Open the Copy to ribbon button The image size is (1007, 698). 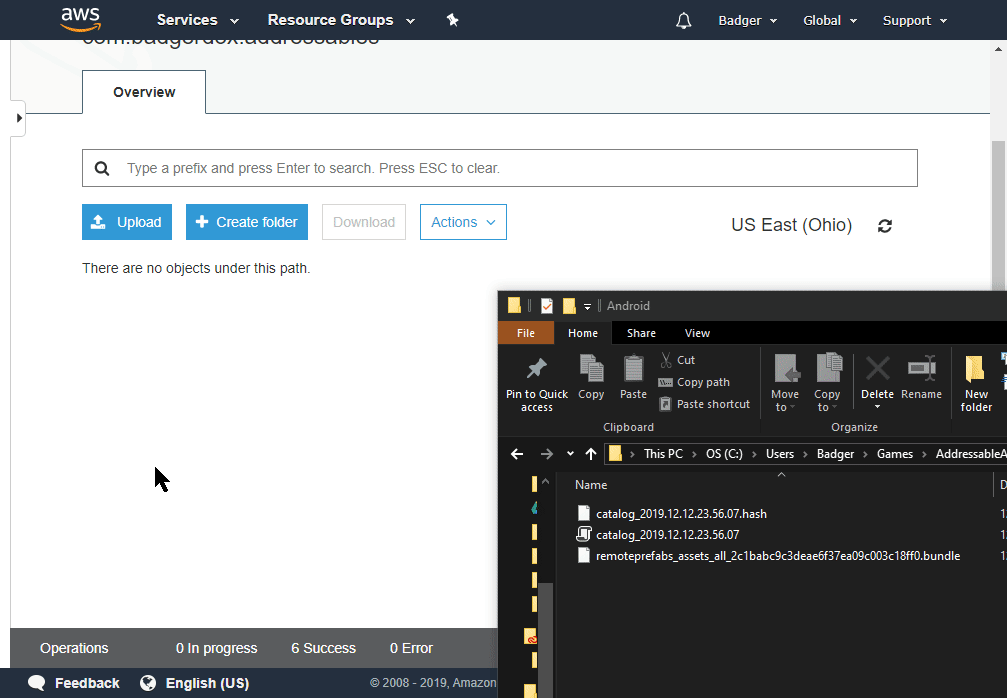click(827, 383)
